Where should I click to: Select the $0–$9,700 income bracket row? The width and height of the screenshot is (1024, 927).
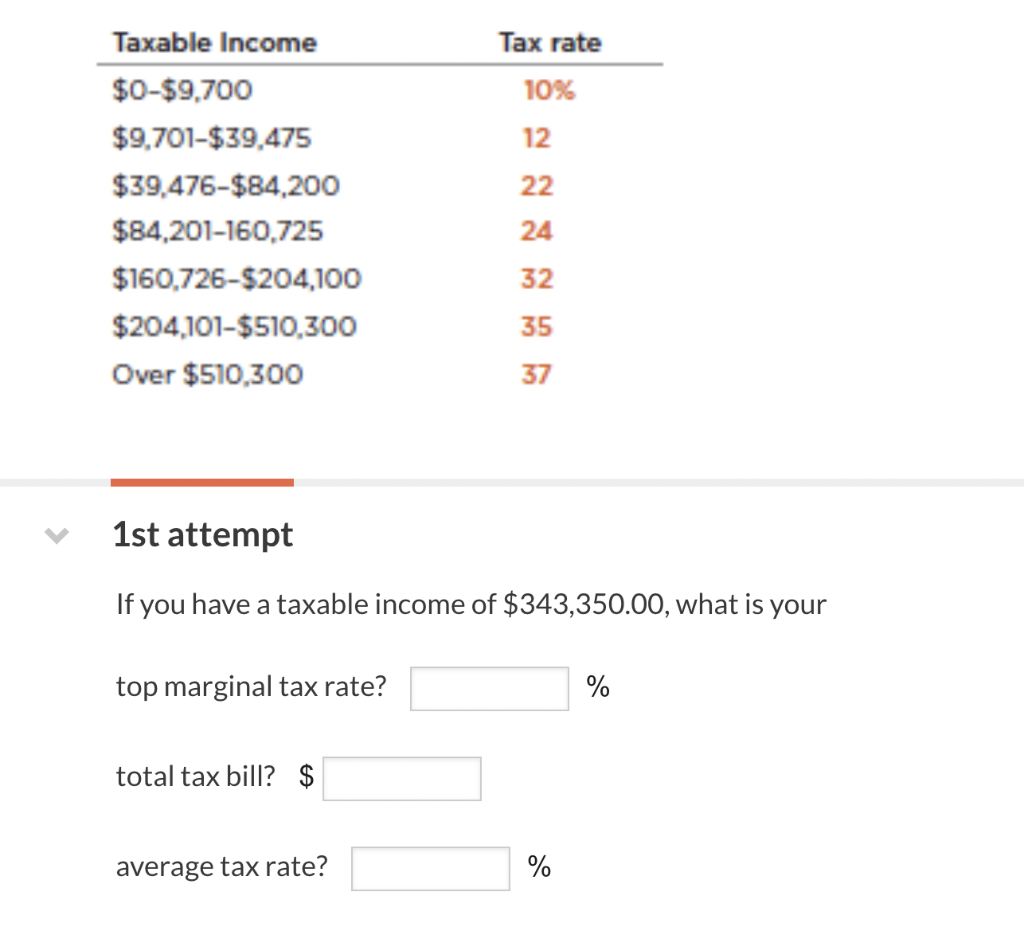point(183,90)
